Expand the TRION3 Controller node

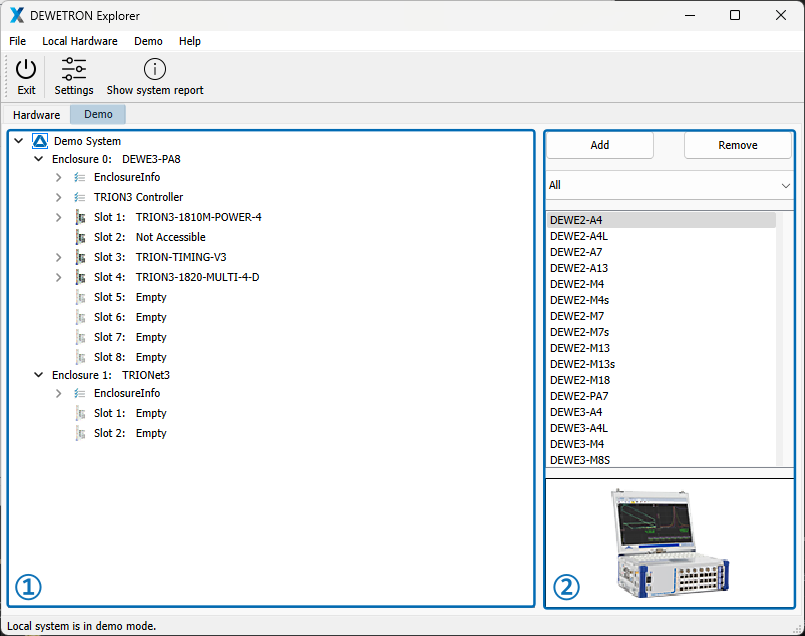point(59,197)
